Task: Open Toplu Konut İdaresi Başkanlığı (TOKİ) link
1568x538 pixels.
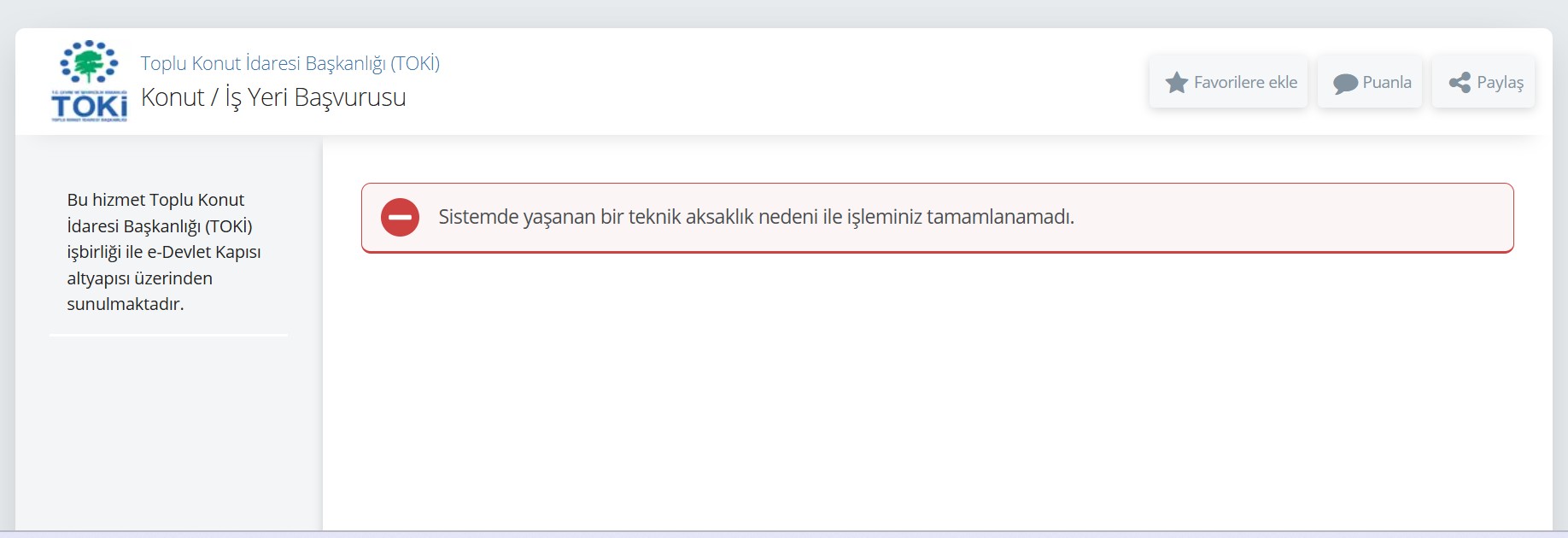Action: (x=291, y=62)
